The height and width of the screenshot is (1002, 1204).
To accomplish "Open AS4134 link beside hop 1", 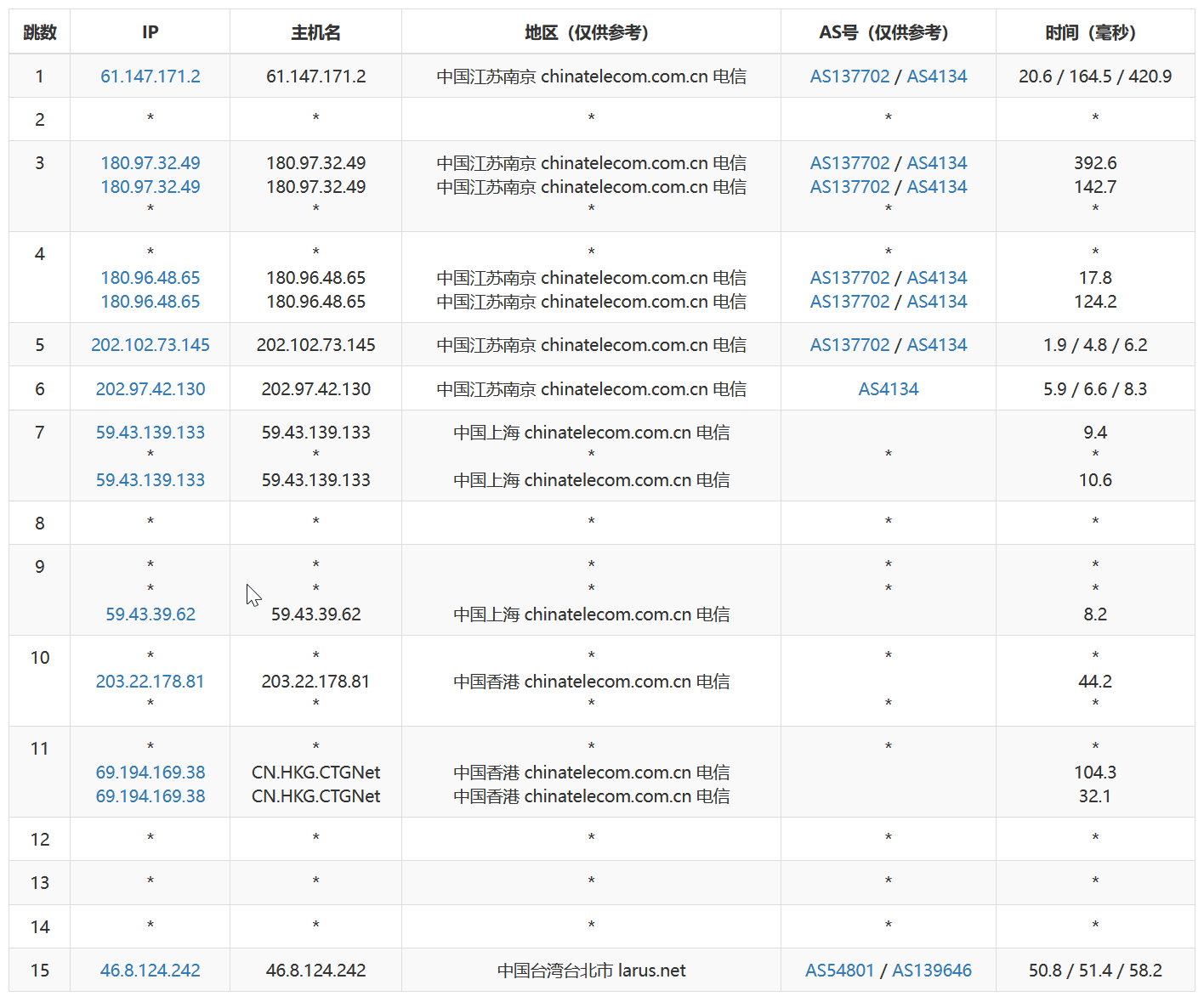I will click(x=937, y=76).
